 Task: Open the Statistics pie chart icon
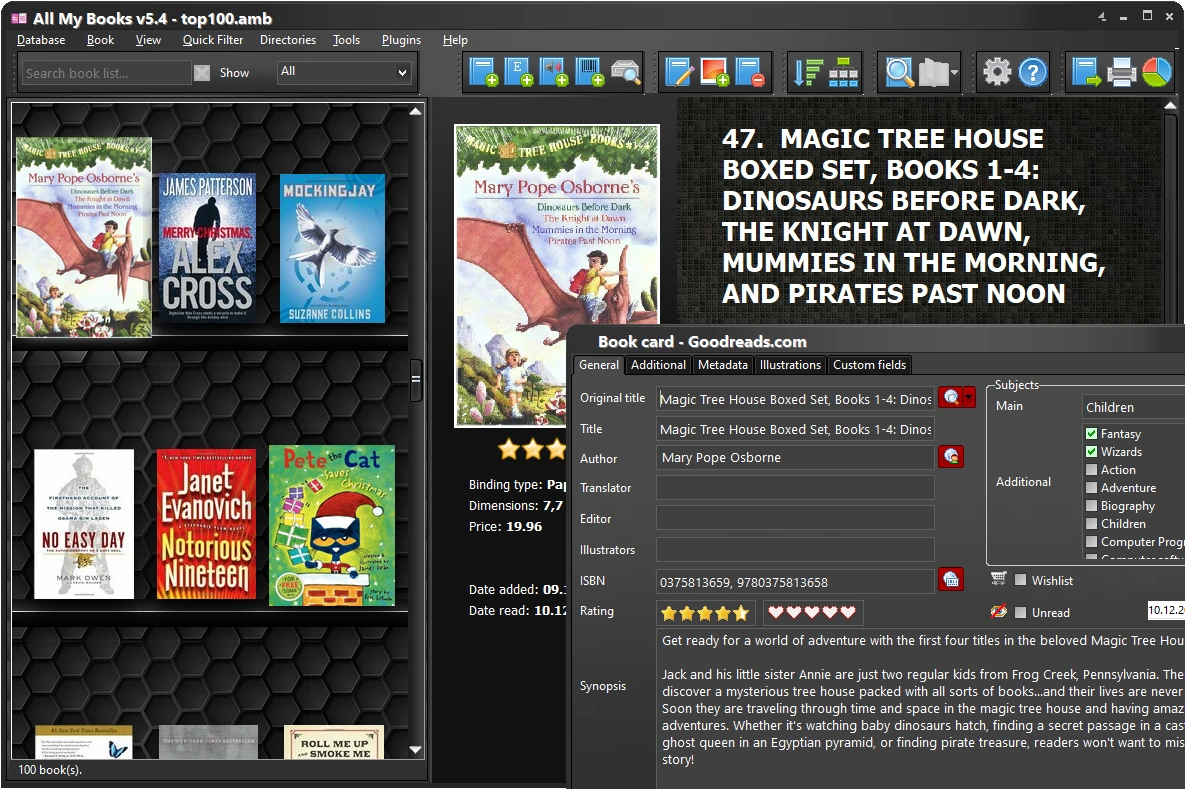click(1156, 73)
